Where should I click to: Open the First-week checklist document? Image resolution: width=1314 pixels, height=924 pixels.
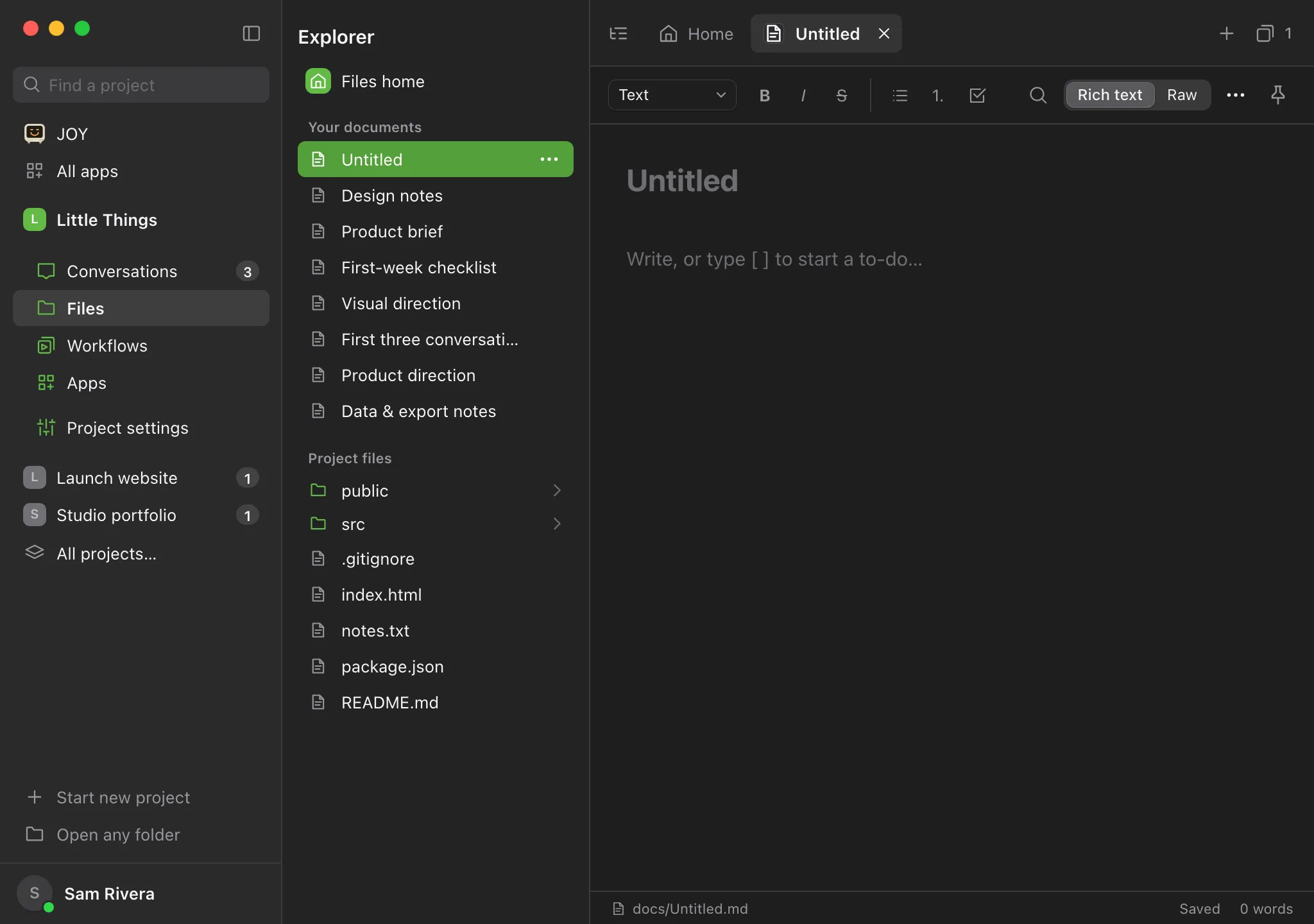(x=436, y=267)
